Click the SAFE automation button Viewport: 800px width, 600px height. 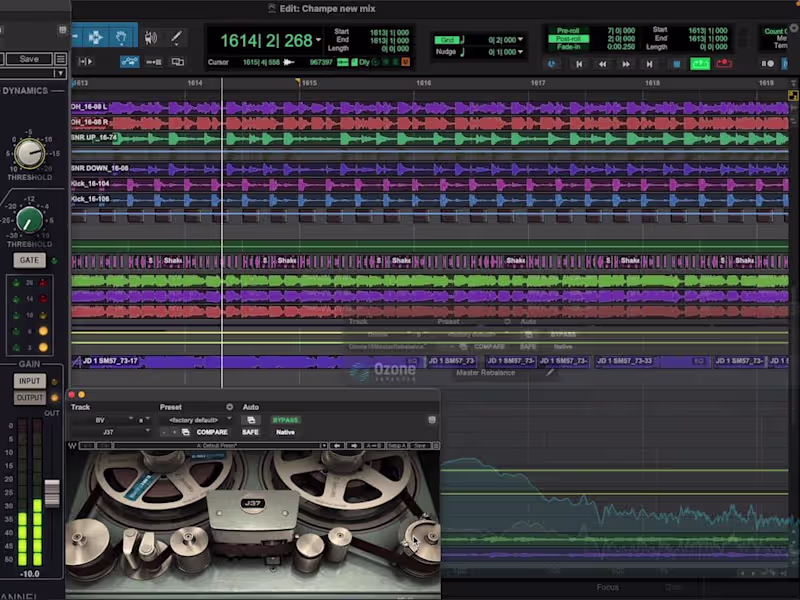(250, 432)
